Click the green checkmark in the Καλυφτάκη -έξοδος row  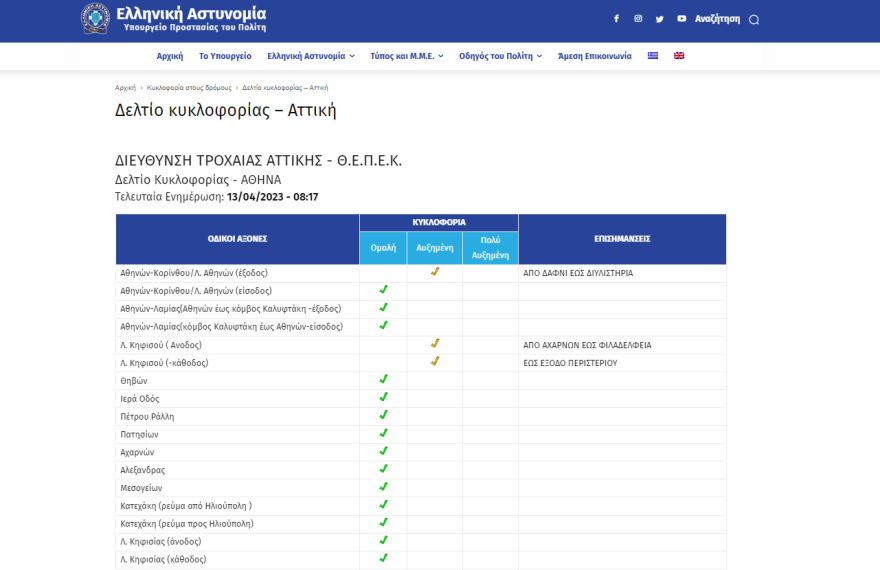coord(383,307)
